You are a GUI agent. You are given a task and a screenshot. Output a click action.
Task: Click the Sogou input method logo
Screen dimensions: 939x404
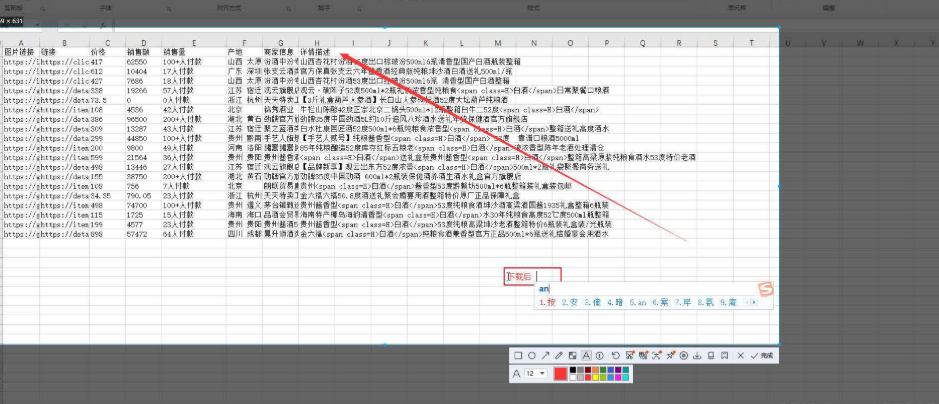click(x=765, y=289)
